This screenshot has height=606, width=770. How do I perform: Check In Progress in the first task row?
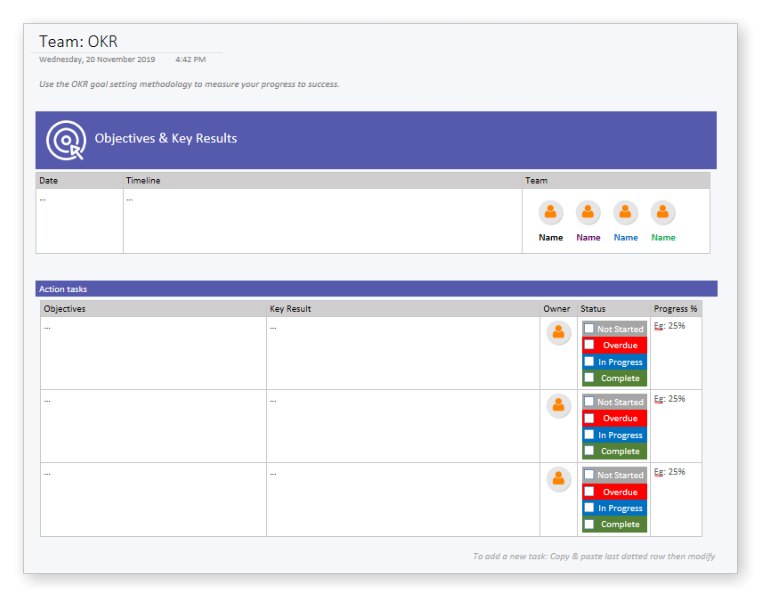point(589,361)
